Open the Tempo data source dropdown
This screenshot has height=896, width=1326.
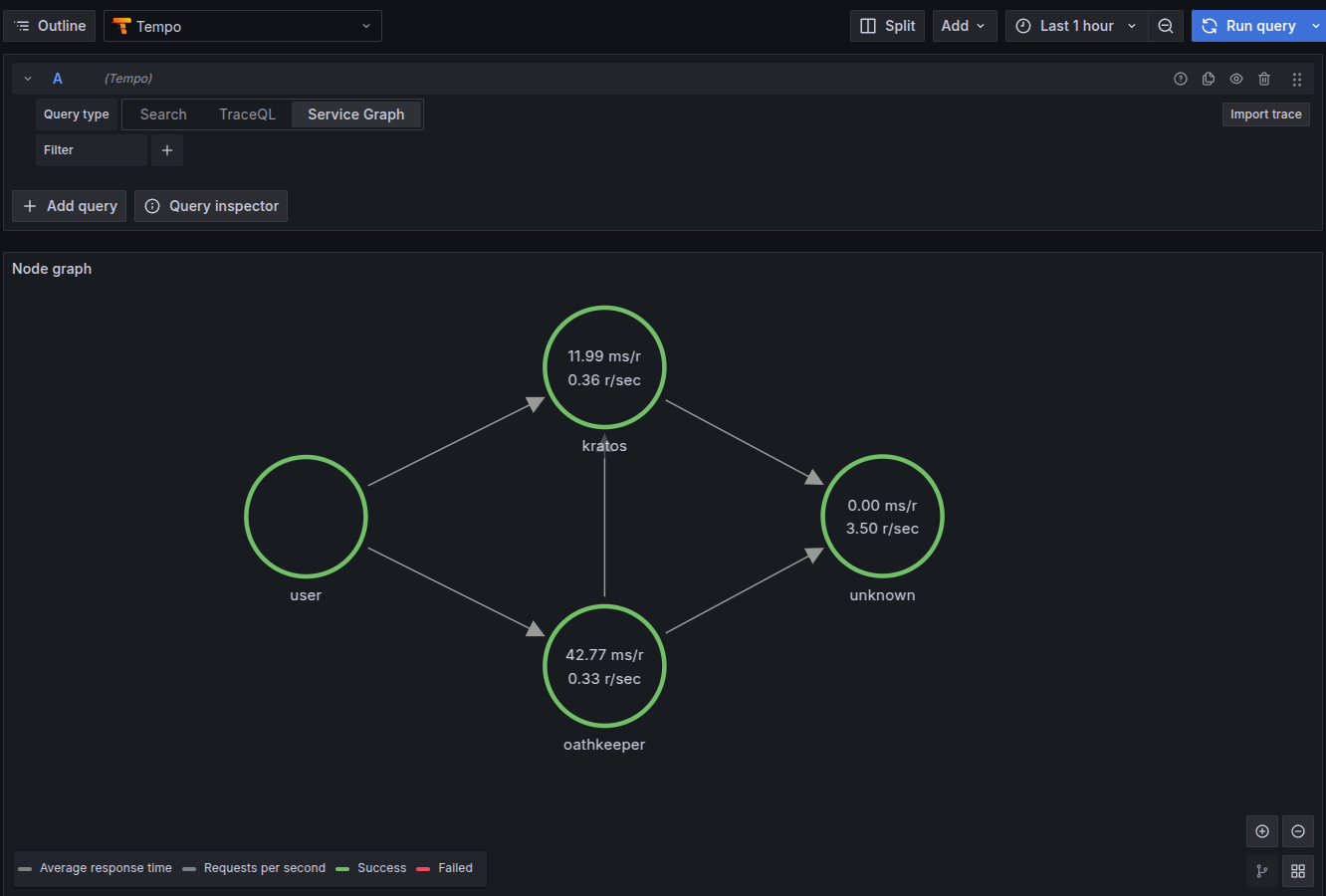coord(243,26)
